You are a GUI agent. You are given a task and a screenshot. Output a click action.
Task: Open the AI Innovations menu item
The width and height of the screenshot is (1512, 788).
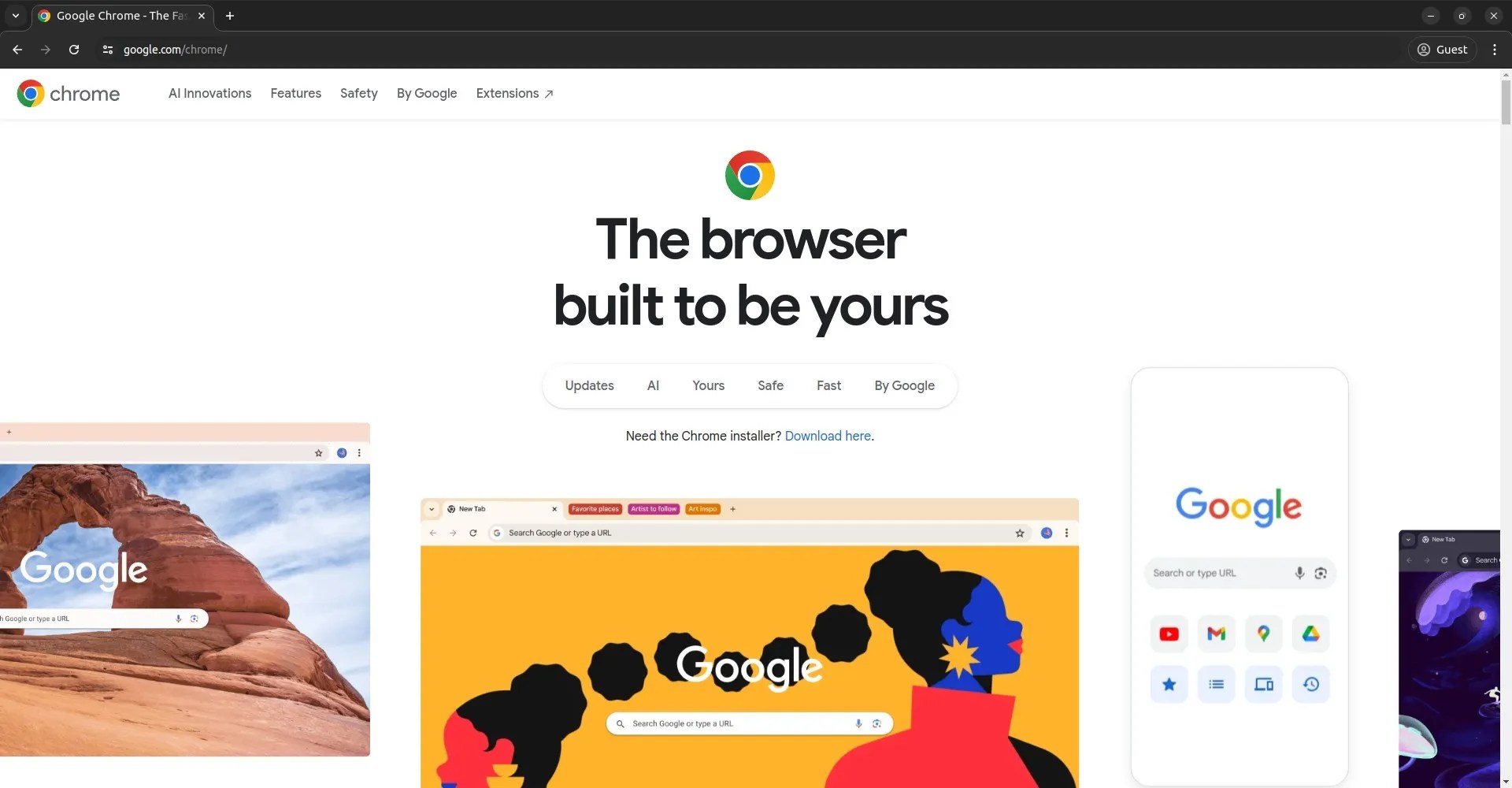click(x=210, y=94)
